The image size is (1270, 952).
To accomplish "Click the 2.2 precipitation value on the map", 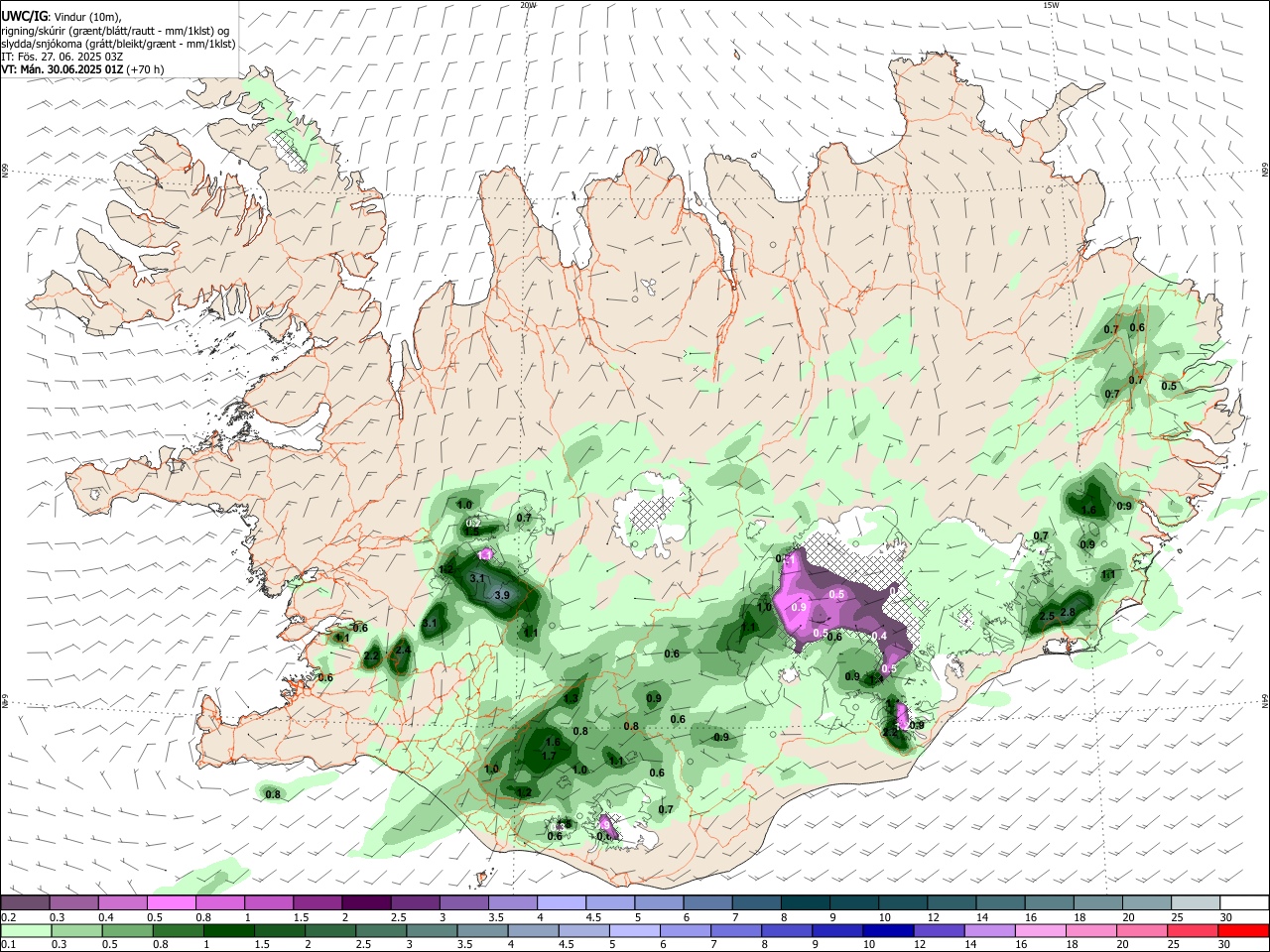I will (371, 656).
